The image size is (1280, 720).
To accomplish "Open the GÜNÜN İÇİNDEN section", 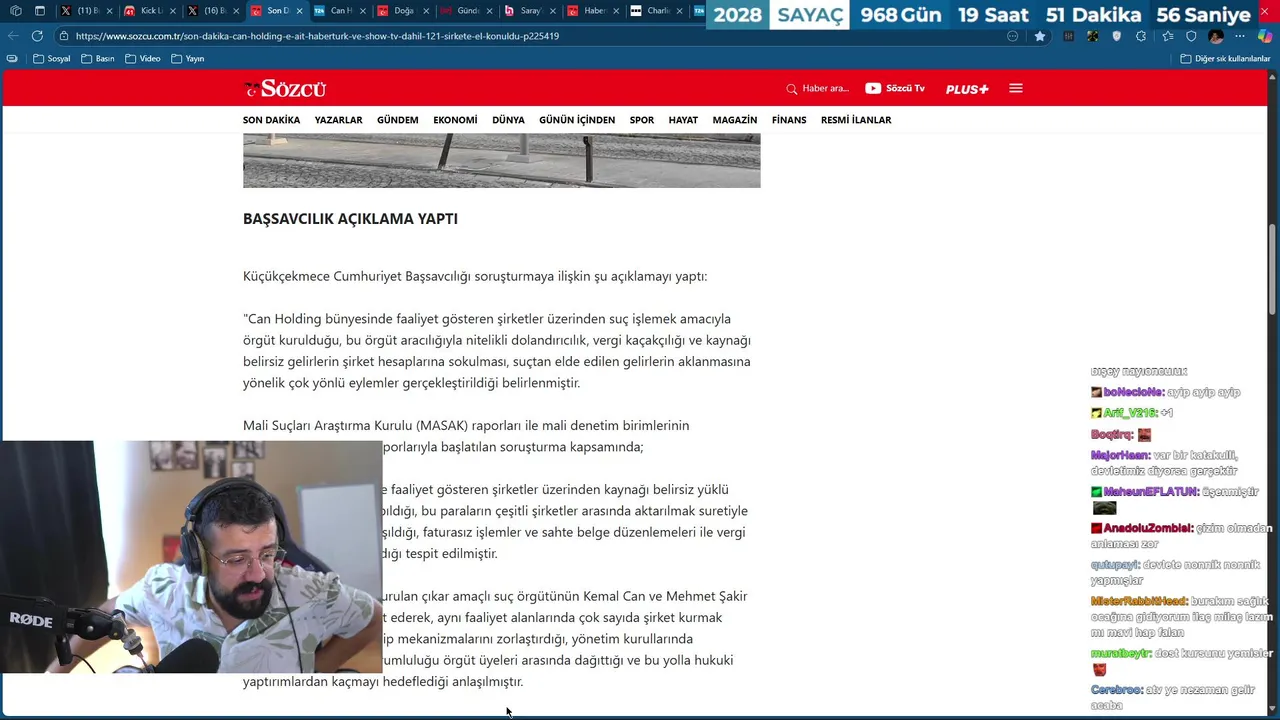I will (577, 120).
